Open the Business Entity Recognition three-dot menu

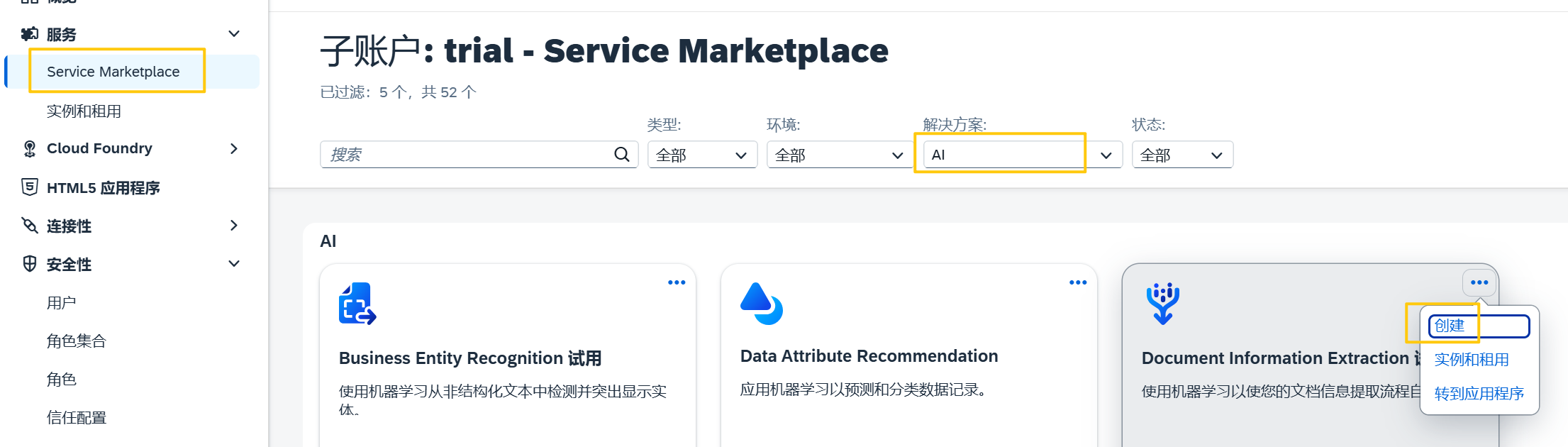click(x=677, y=282)
